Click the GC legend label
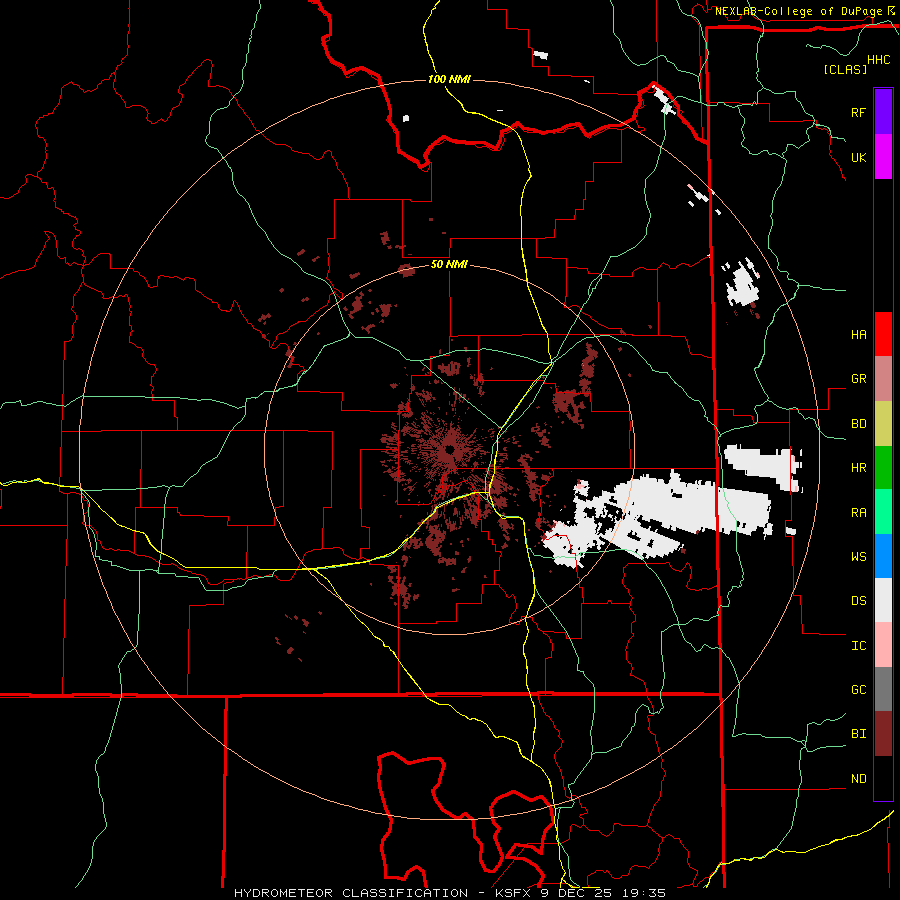 pos(858,690)
